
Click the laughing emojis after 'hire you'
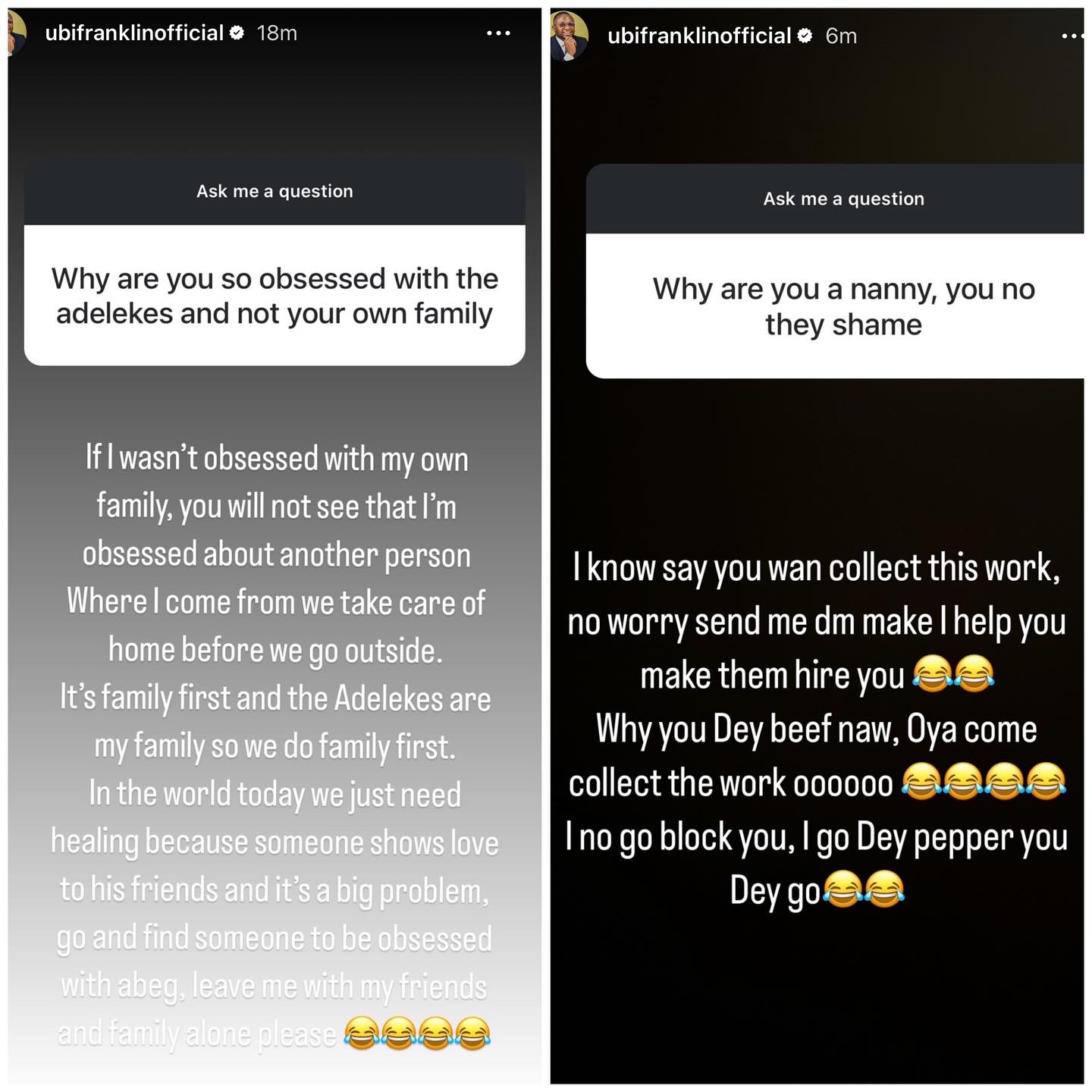[953, 673]
